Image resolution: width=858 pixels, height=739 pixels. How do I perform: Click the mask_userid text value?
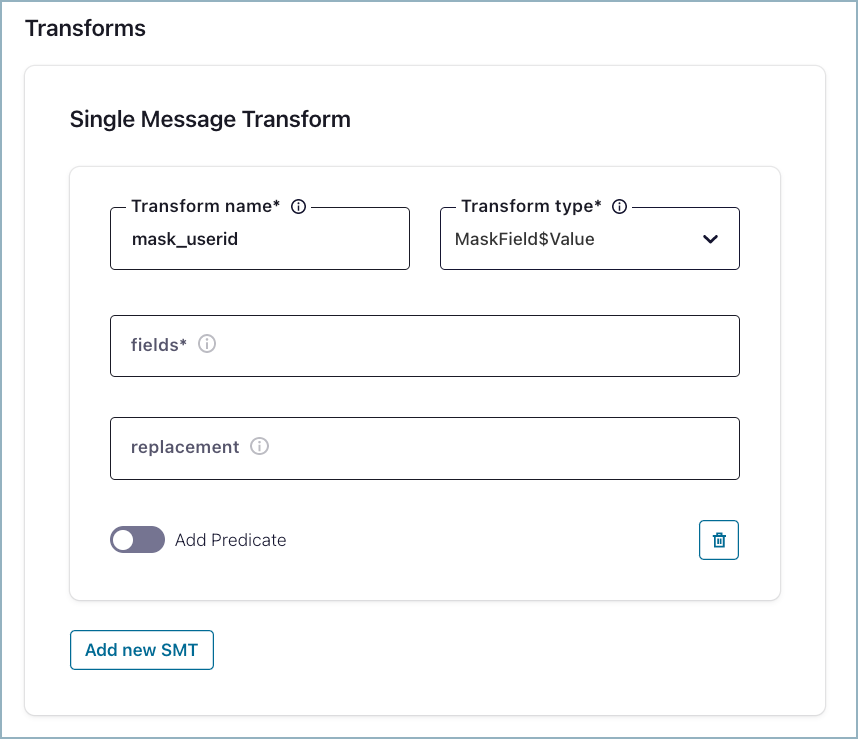pos(185,239)
